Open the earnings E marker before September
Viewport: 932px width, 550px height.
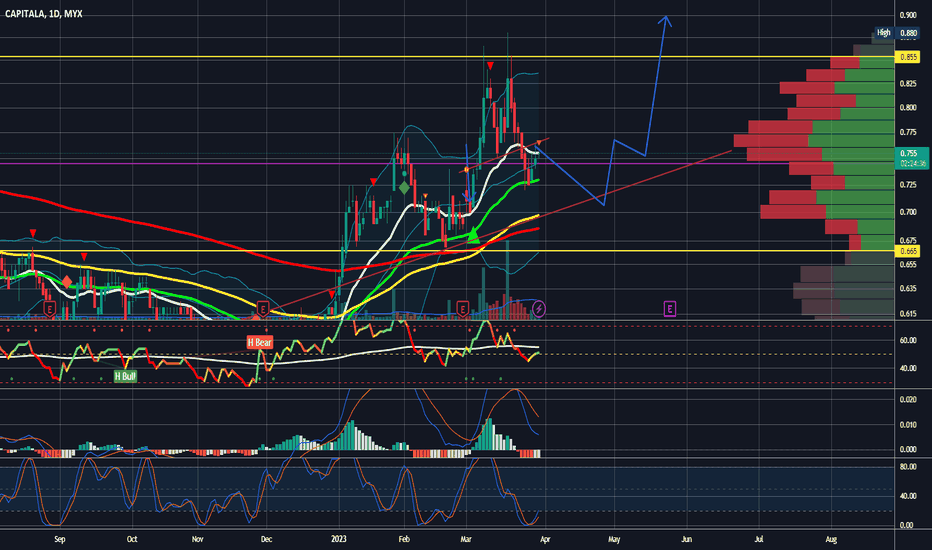tap(50, 309)
